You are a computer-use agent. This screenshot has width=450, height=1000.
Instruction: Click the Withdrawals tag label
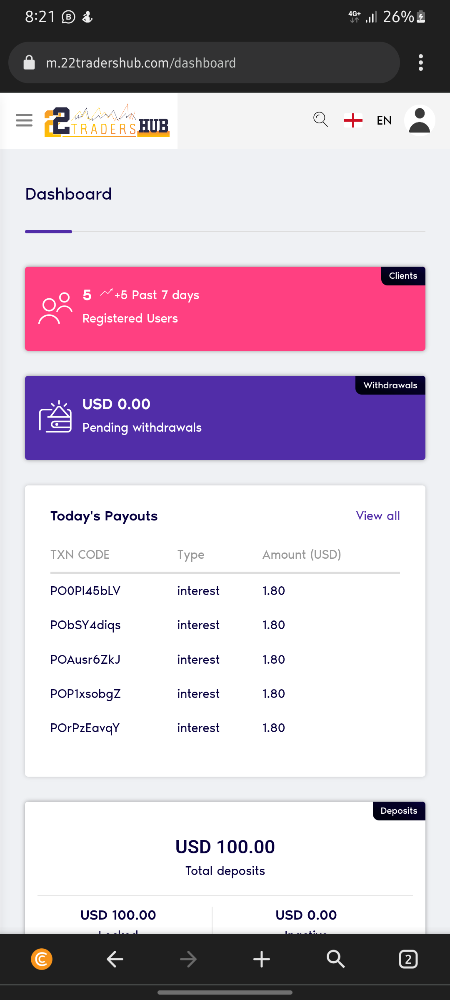click(390, 385)
